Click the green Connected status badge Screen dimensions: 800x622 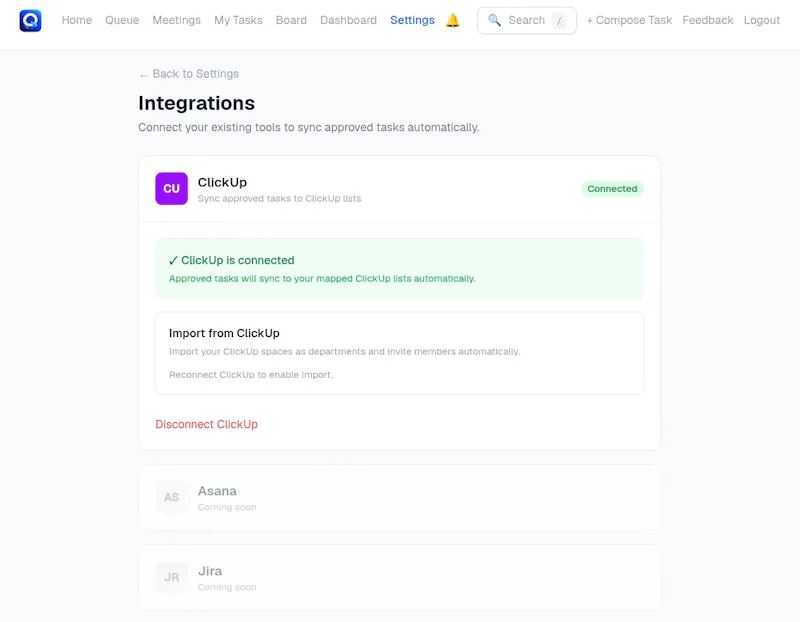[612, 189]
